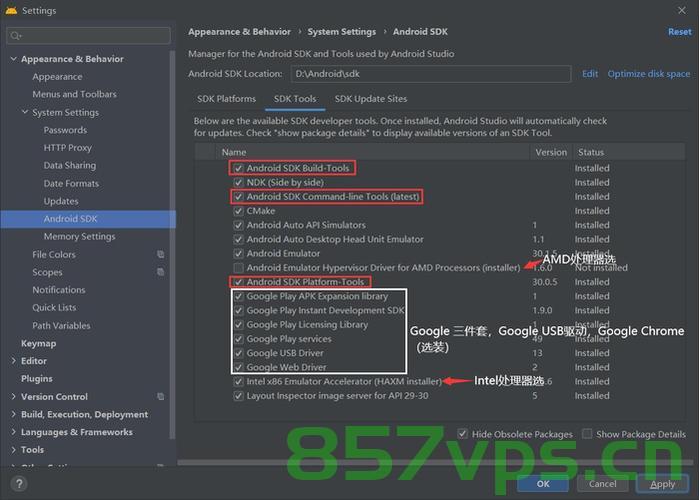Uncheck the CMake checkbox

(x=238, y=211)
